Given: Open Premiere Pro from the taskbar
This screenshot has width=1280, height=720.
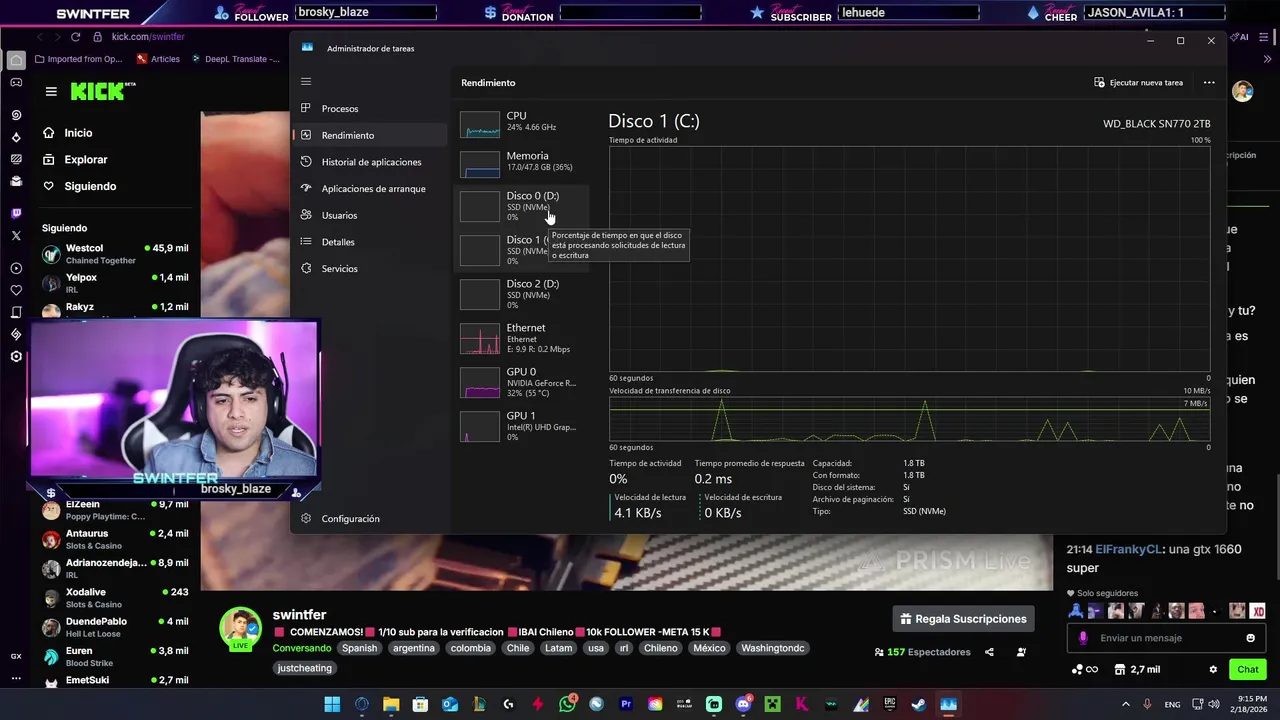Looking at the screenshot, I should pos(626,704).
